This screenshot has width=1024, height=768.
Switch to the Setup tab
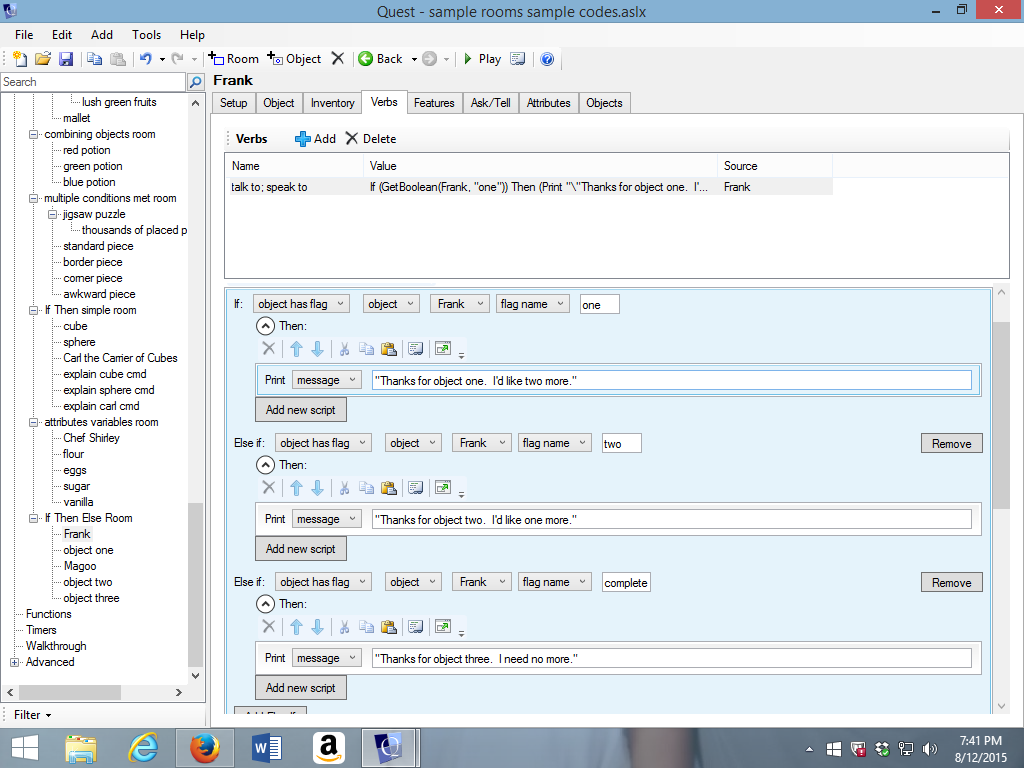tap(233, 103)
